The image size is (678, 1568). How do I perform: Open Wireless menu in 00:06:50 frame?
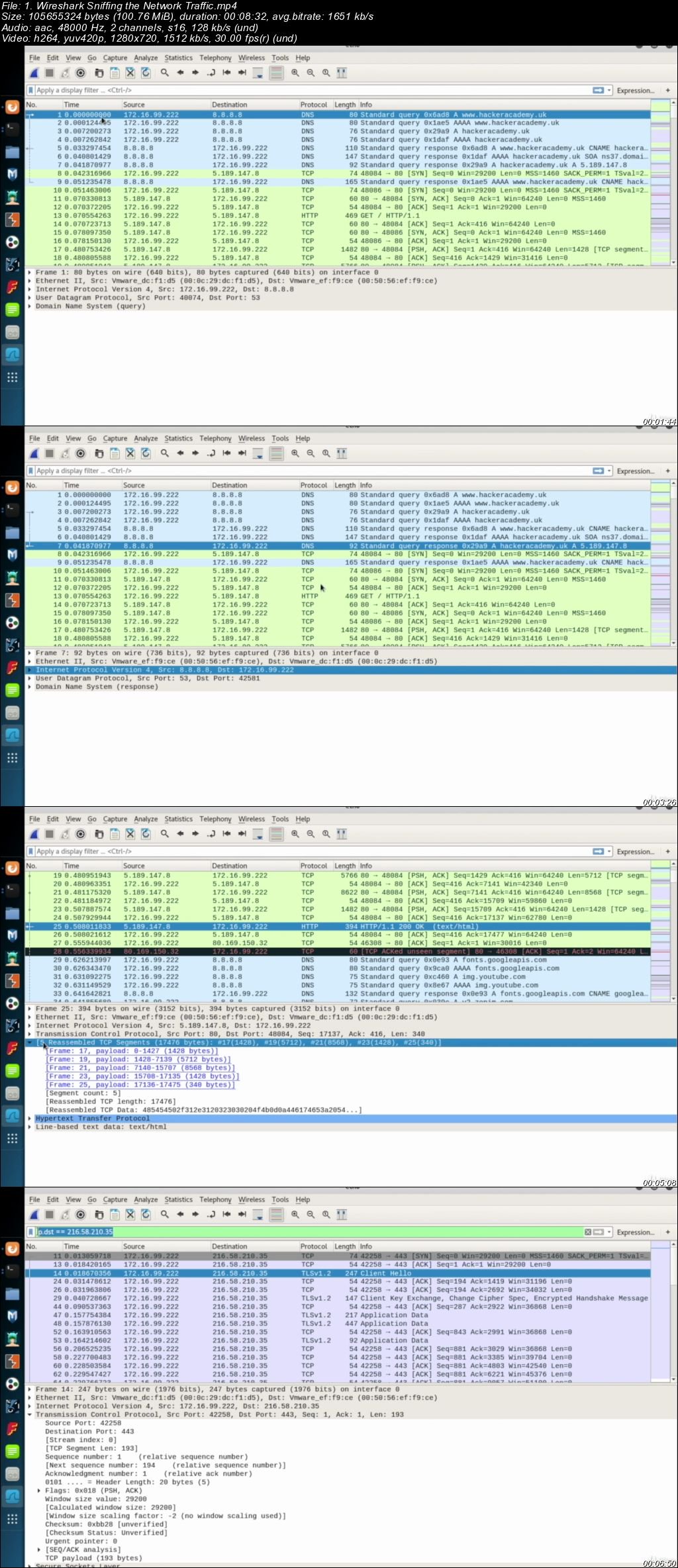(x=252, y=1199)
